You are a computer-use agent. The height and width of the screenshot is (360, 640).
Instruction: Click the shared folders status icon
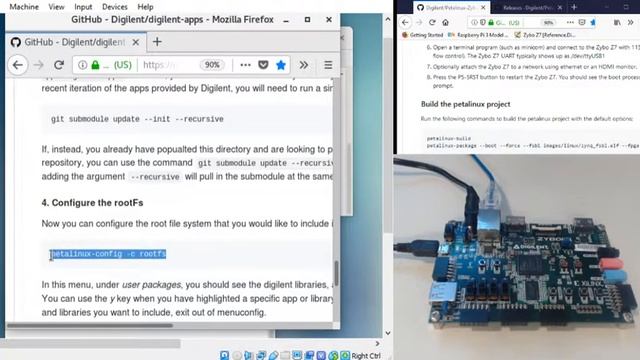pos(285,355)
